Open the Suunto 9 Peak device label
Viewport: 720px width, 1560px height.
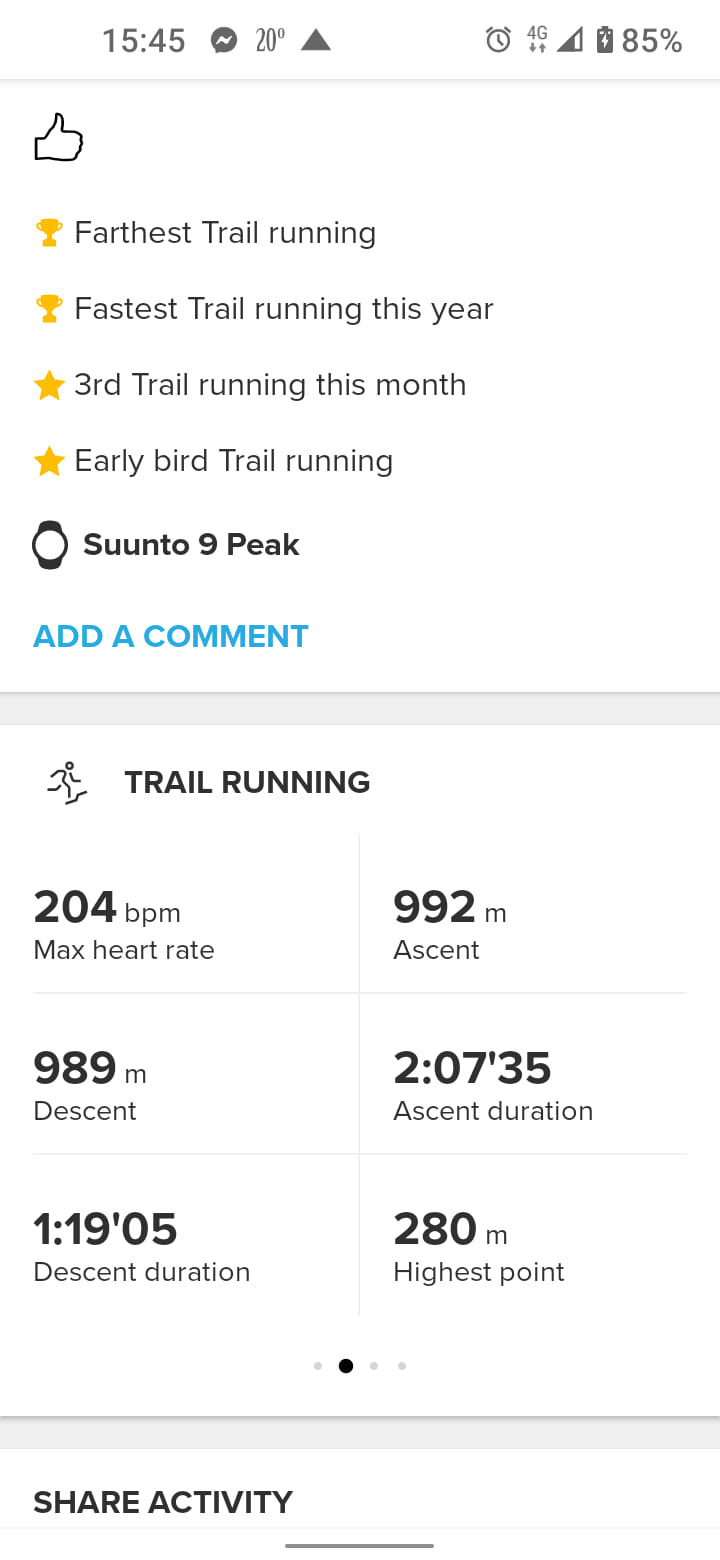(x=191, y=545)
